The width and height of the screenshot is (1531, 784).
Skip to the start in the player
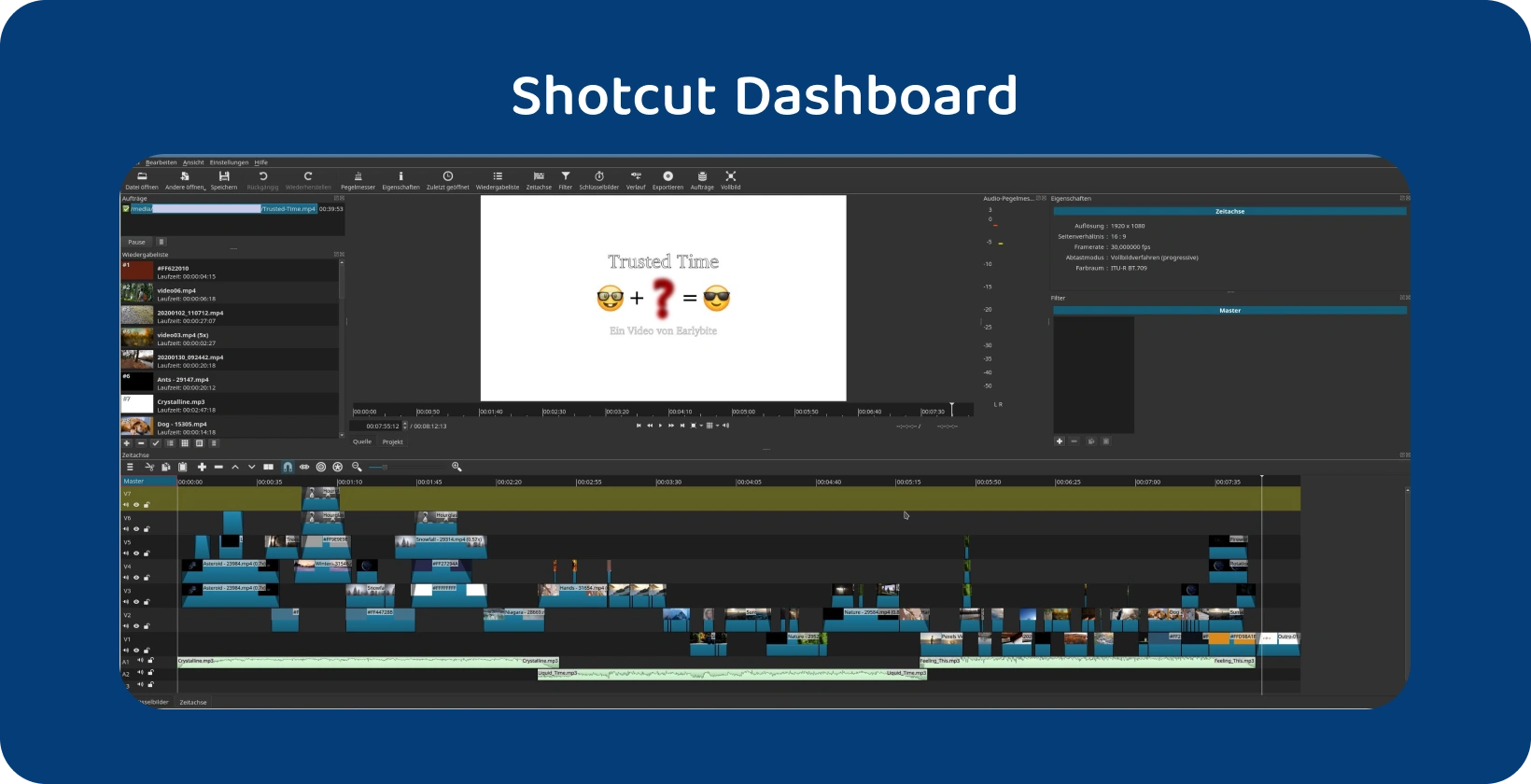click(639, 426)
